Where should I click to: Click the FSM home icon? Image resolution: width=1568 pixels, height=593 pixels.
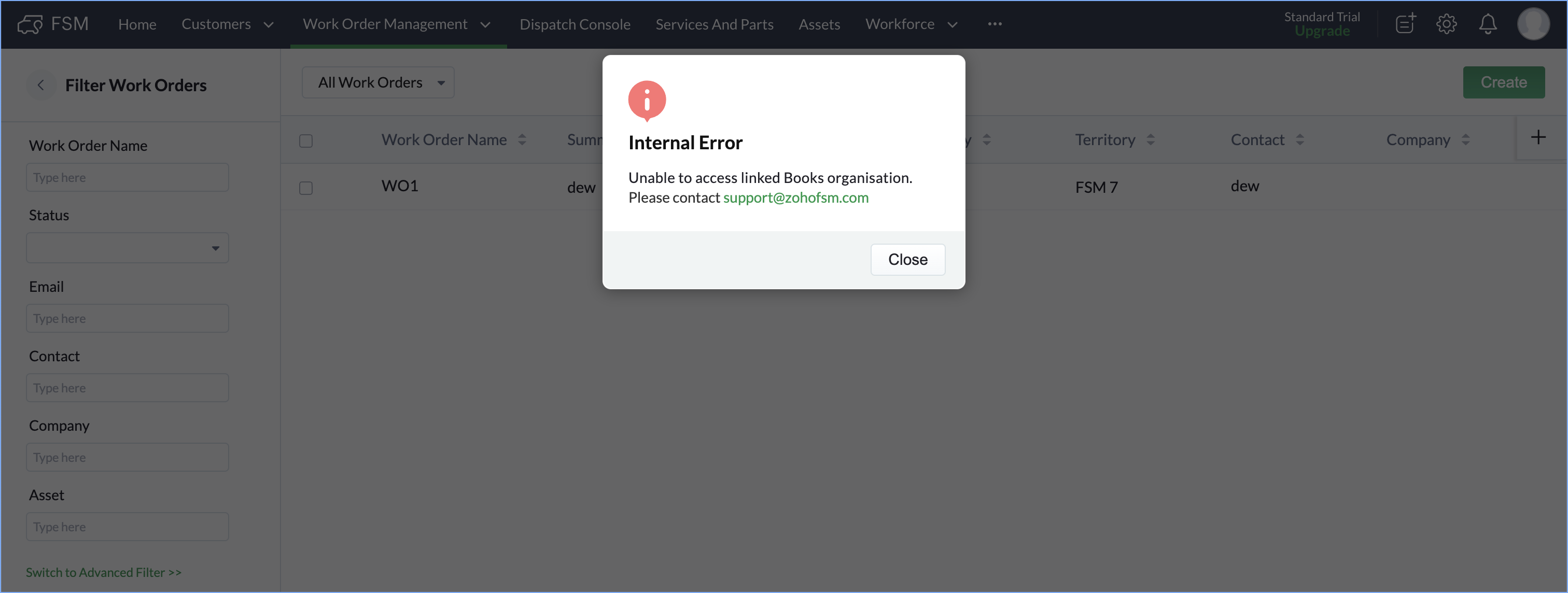[x=30, y=23]
